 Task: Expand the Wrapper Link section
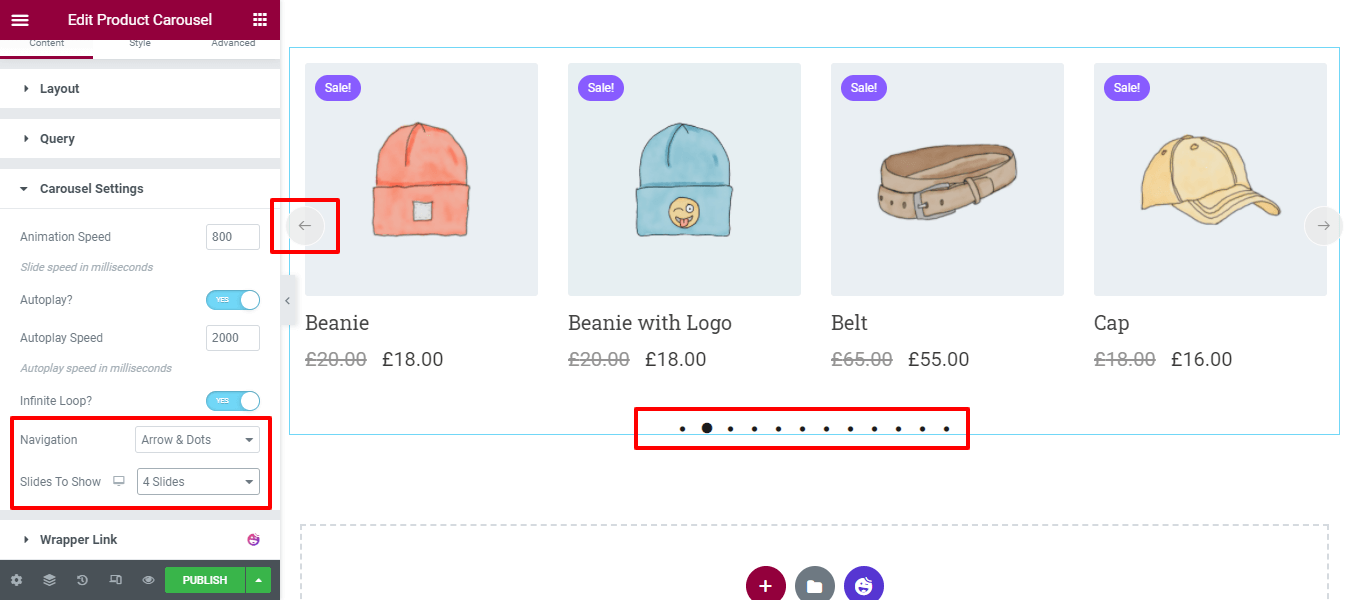(78, 540)
